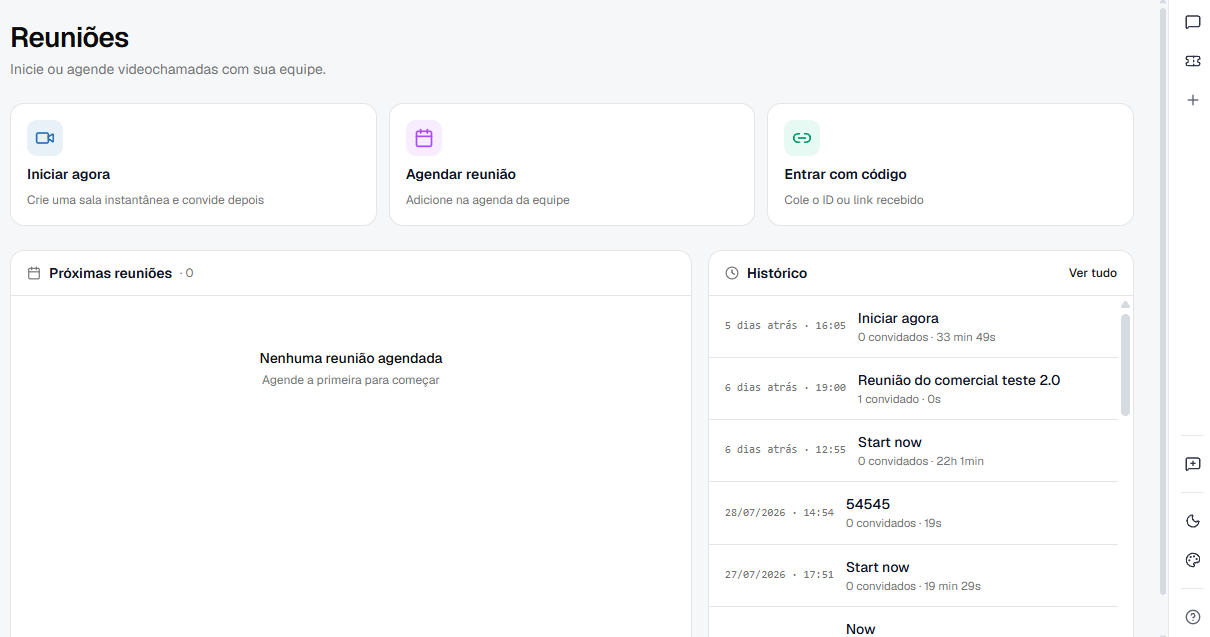Viewport: 1210px width, 637px height.
Task: Select history entry Start now lasting 22h 1min
Action: tap(913, 451)
